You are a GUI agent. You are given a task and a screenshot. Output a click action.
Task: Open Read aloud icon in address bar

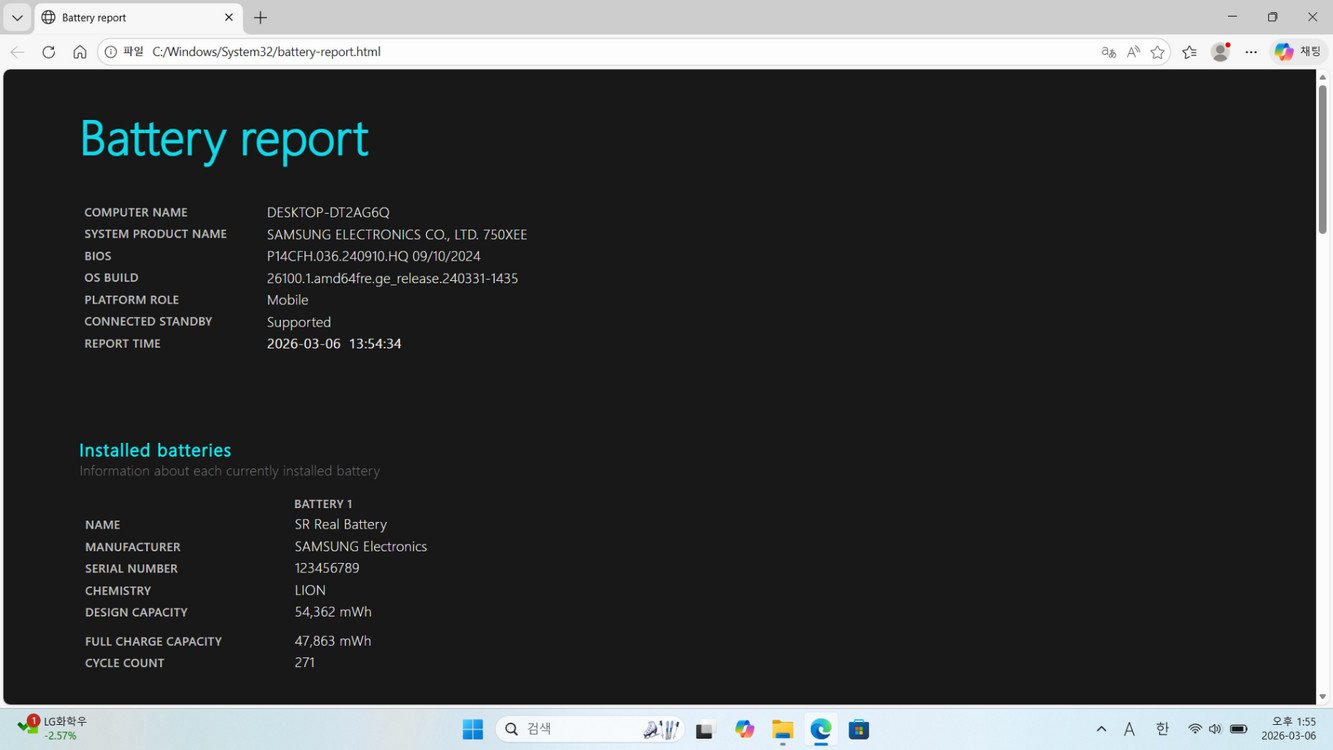(x=1133, y=52)
